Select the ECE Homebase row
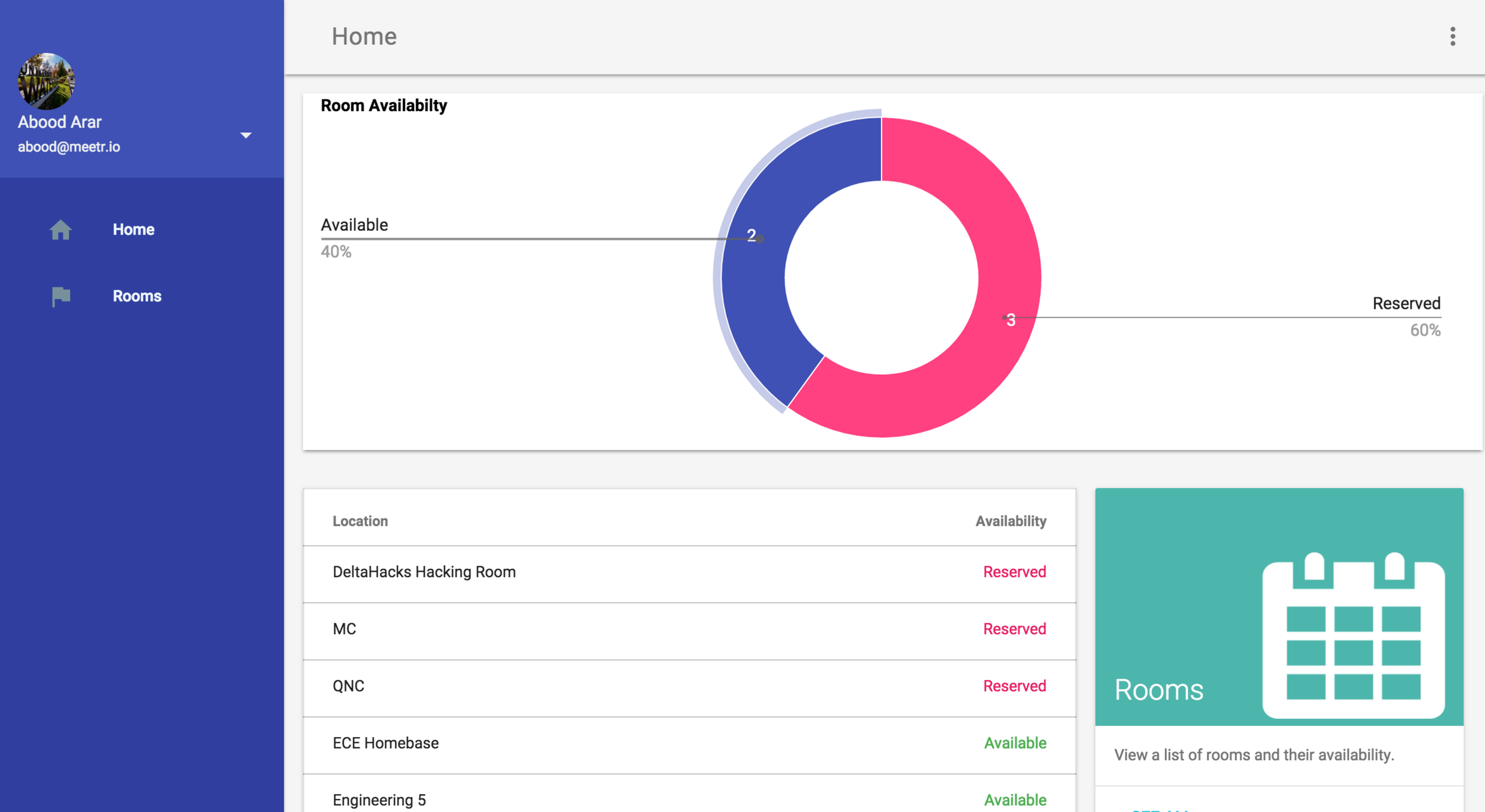The image size is (1485, 812). point(385,743)
